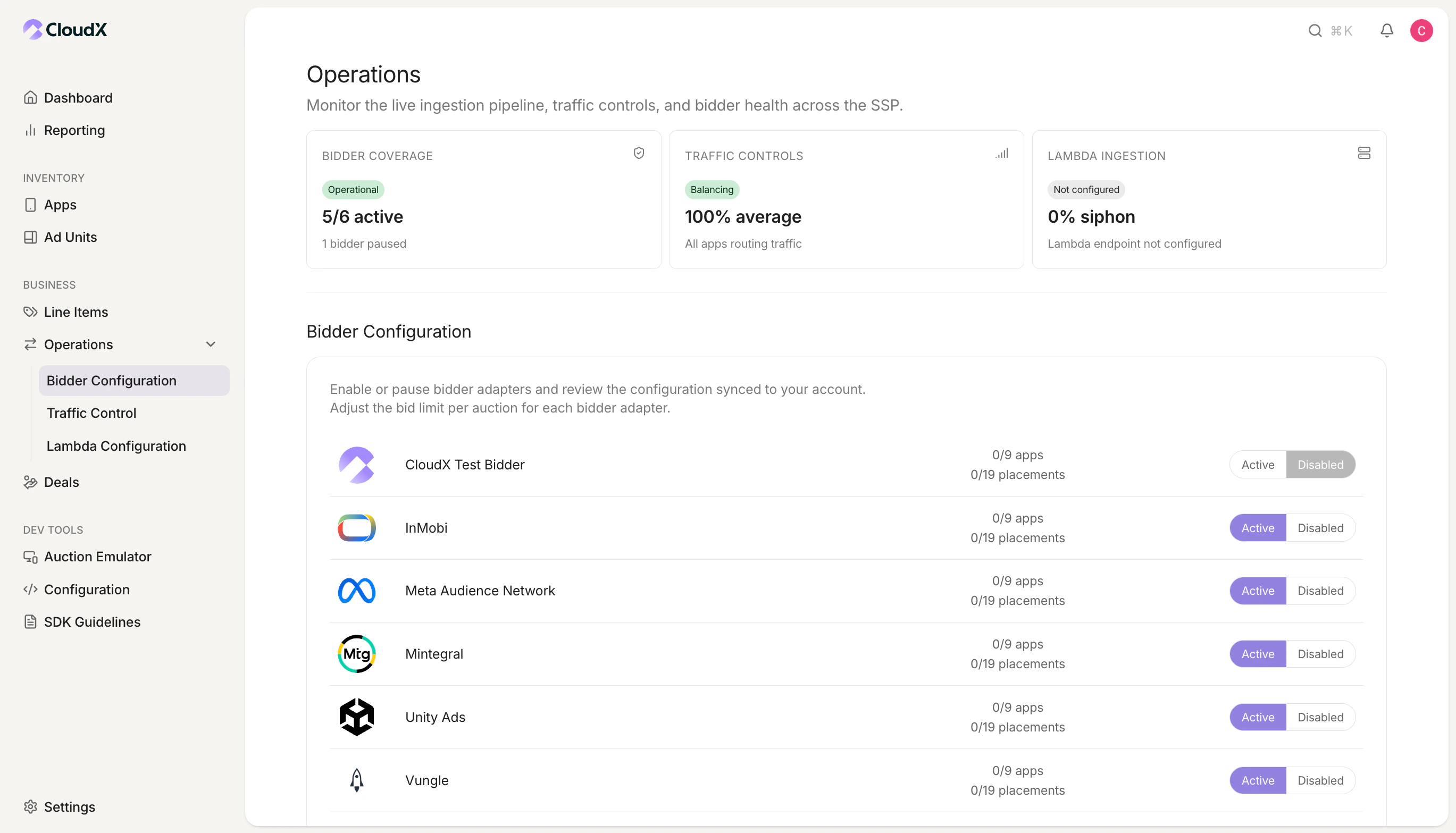Set CloudX Test Bidder to Active
The image size is (1456, 833).
click(x=1258, y=465)
